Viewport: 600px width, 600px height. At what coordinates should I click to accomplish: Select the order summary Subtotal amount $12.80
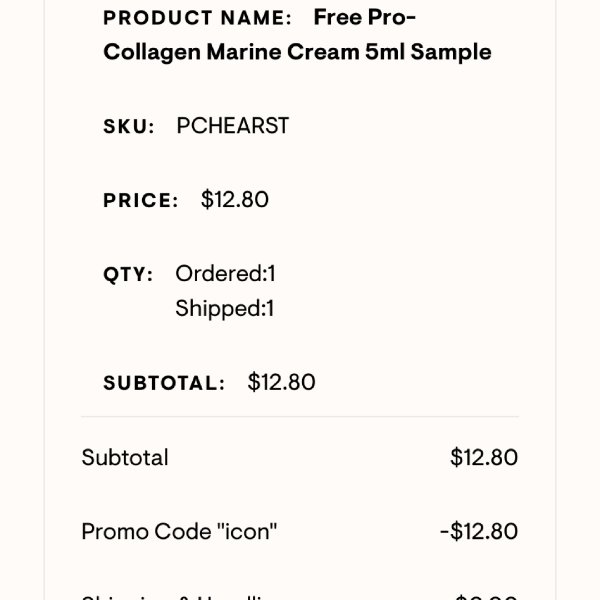484,457
